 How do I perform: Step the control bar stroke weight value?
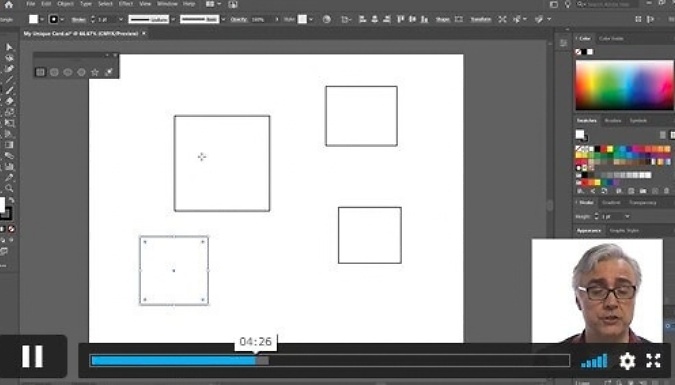pyautogui.click(x=93, y=19)
